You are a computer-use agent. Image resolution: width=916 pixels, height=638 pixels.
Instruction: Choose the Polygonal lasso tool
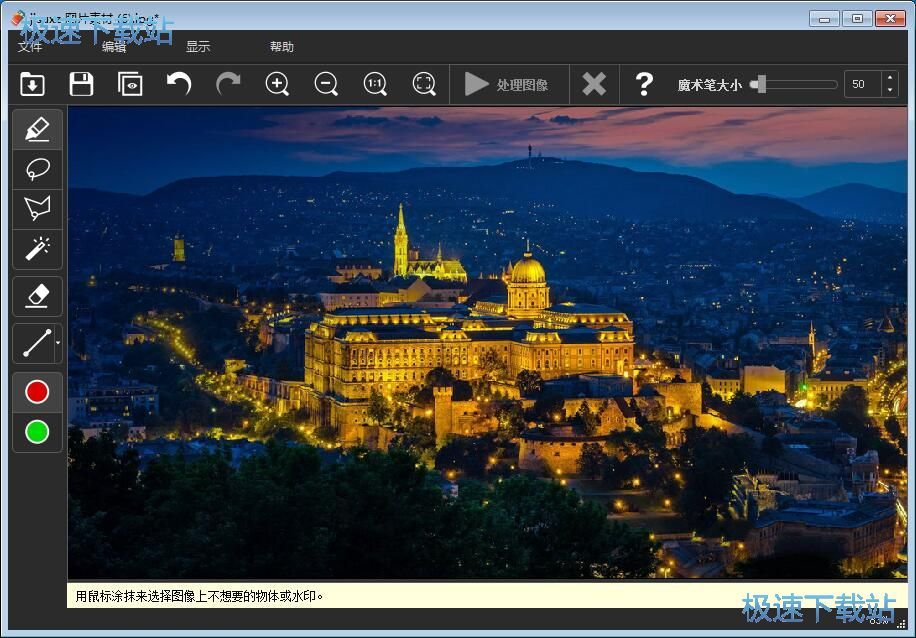pos(37,208)
